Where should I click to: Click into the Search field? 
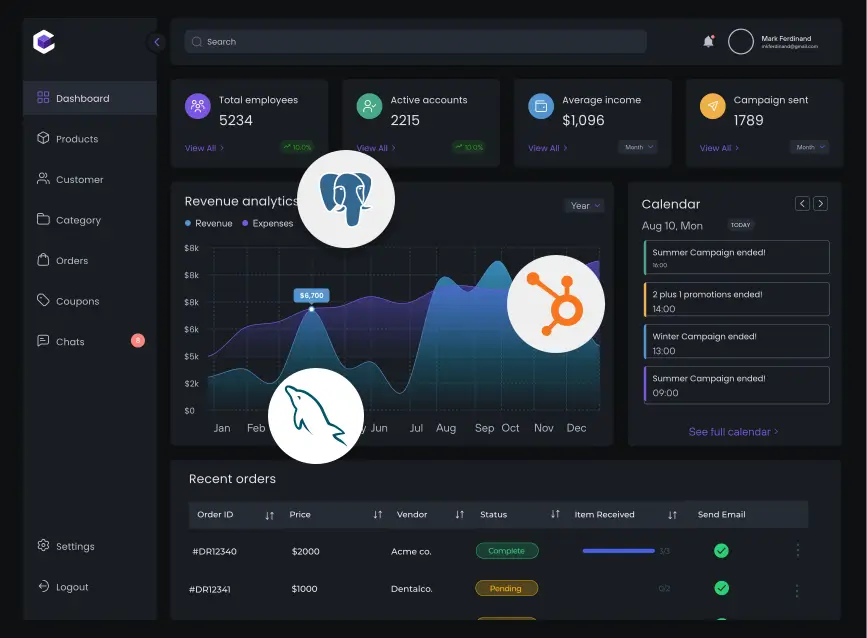point(416,41)
